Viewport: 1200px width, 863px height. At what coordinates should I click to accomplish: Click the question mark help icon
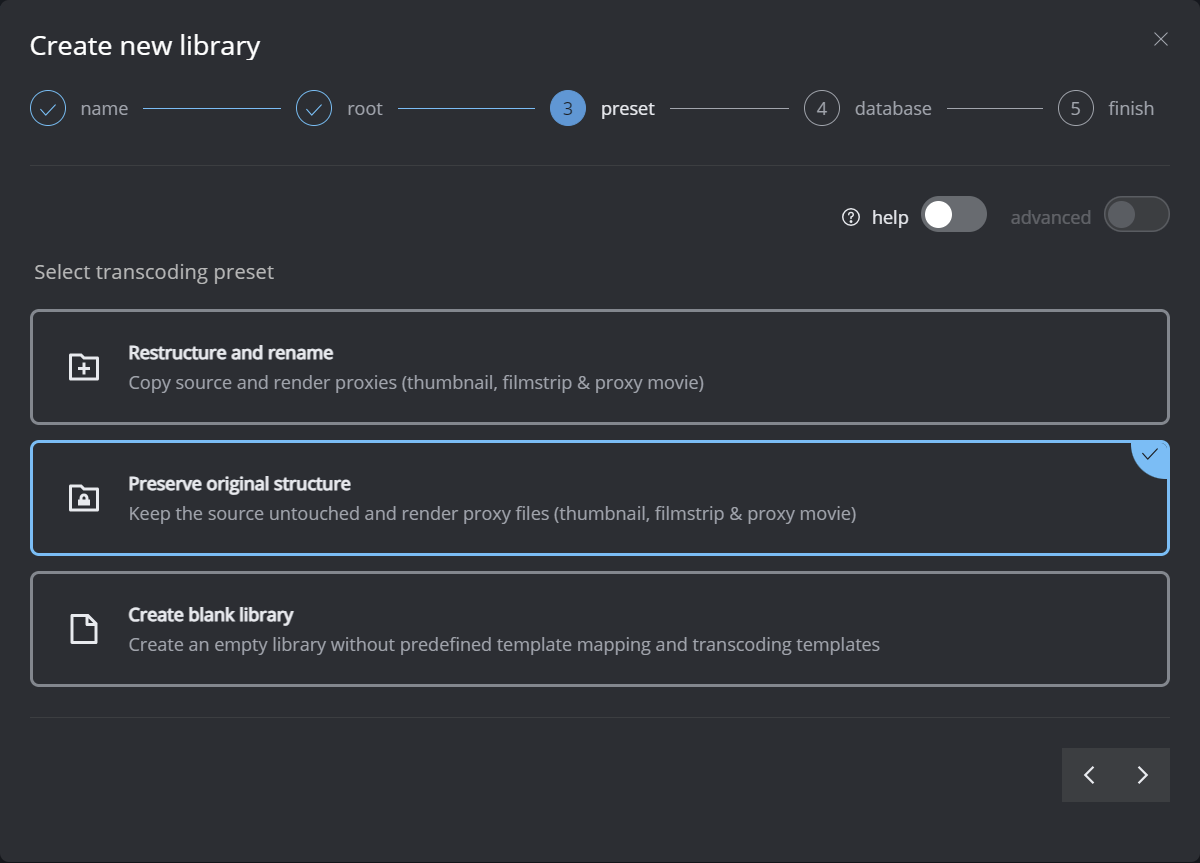[851, 217]
